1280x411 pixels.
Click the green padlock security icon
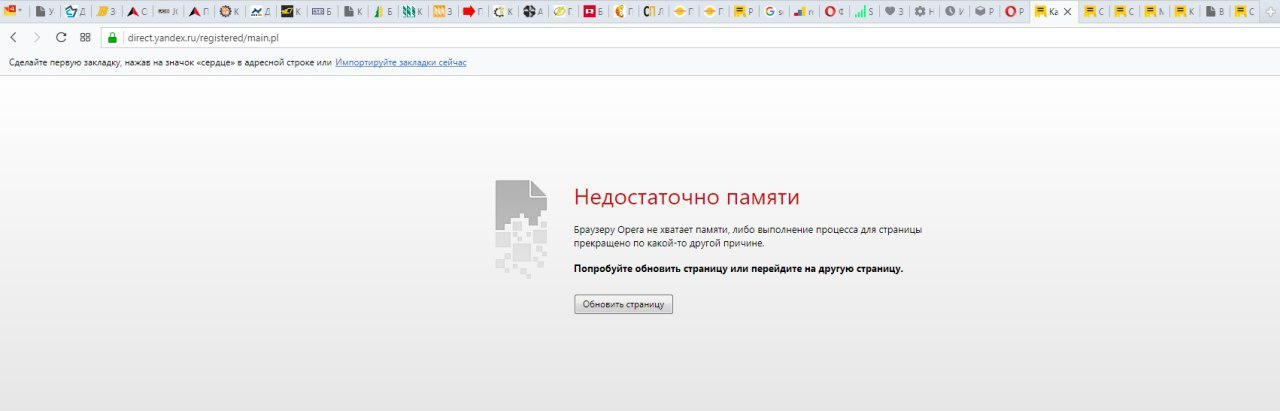[x=112, y=37]
